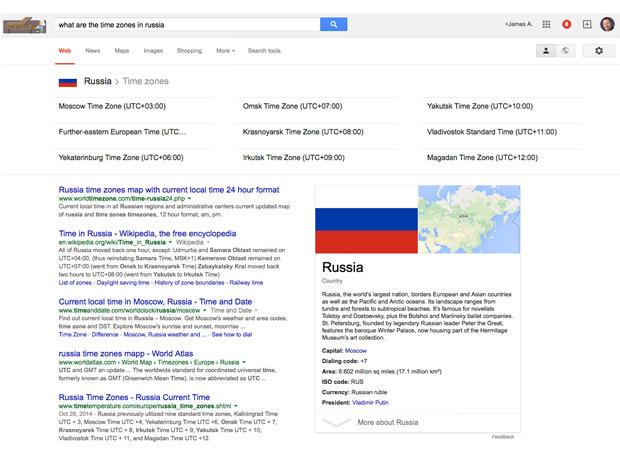Viewport: 620px width, 465px height.
Task: Open See how to dial sitelink
Action: [232, 335]
